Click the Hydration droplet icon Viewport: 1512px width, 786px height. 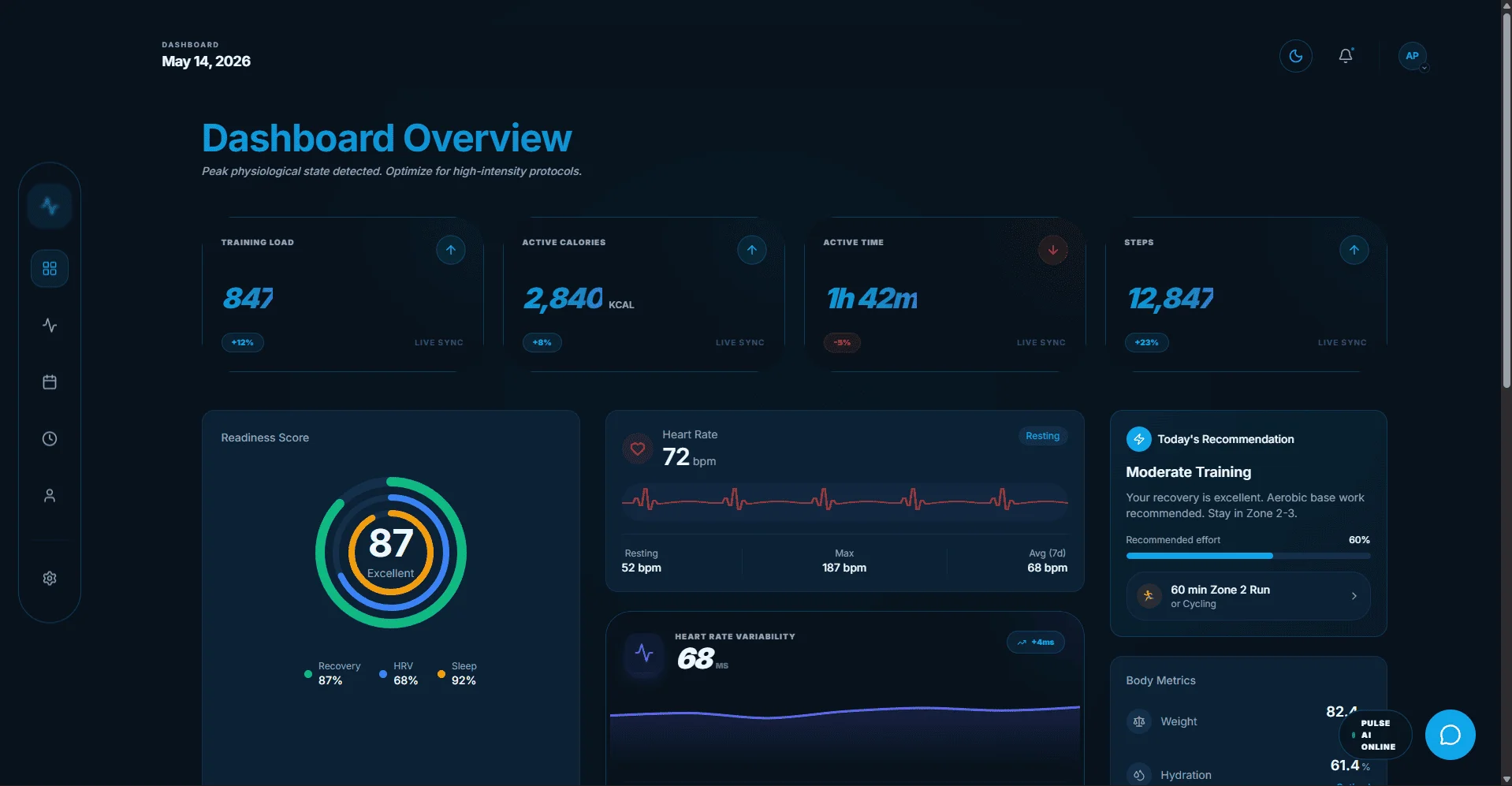(x=1139, y=775)
